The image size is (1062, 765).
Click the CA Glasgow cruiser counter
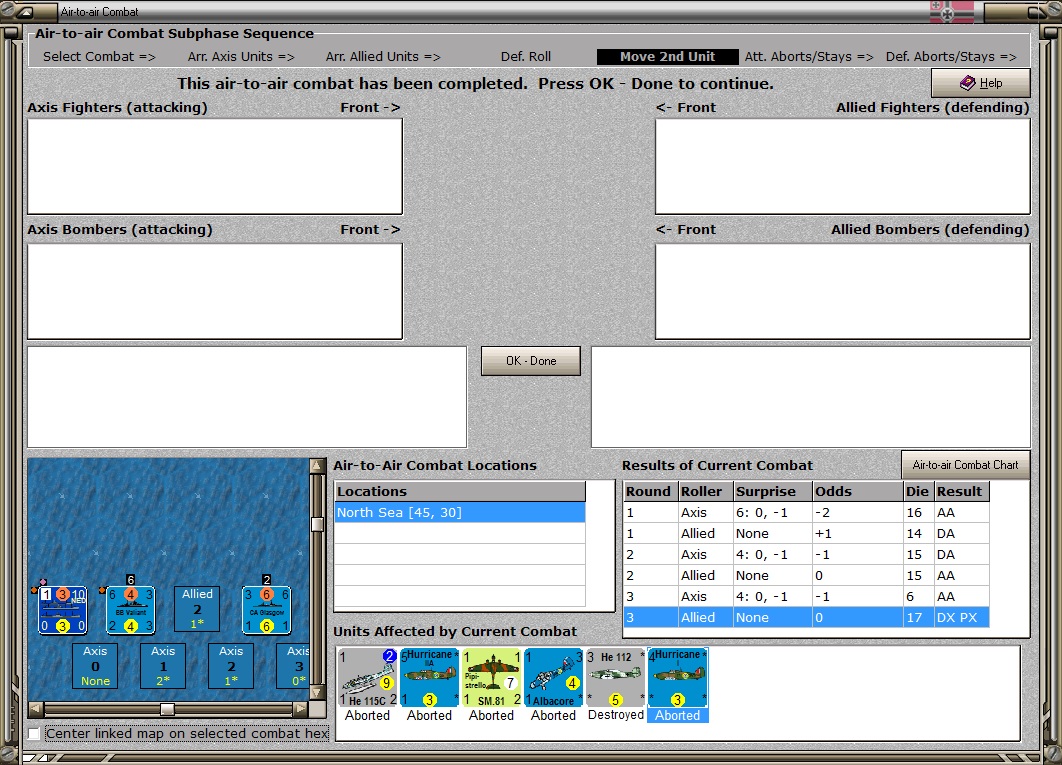[267, 610]
